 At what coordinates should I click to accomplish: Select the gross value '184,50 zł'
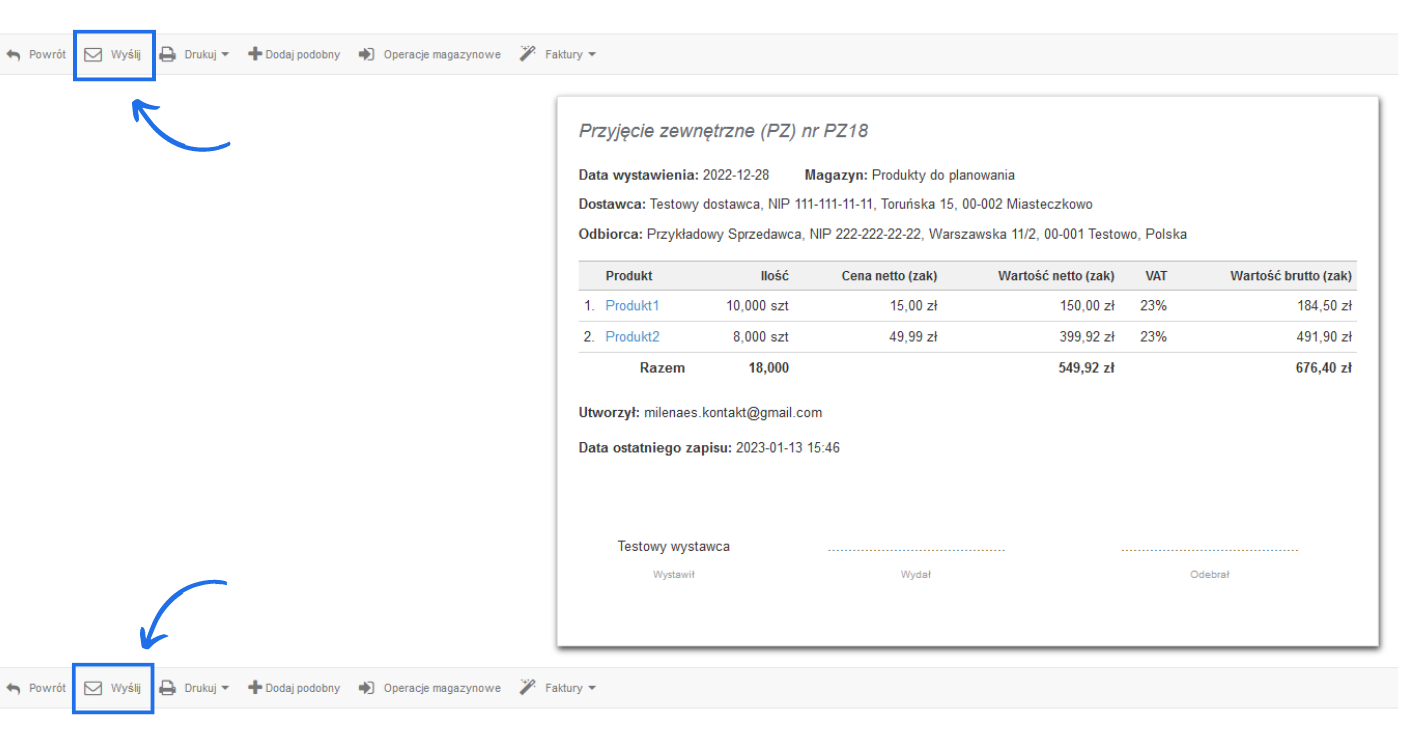point(1324,306)
